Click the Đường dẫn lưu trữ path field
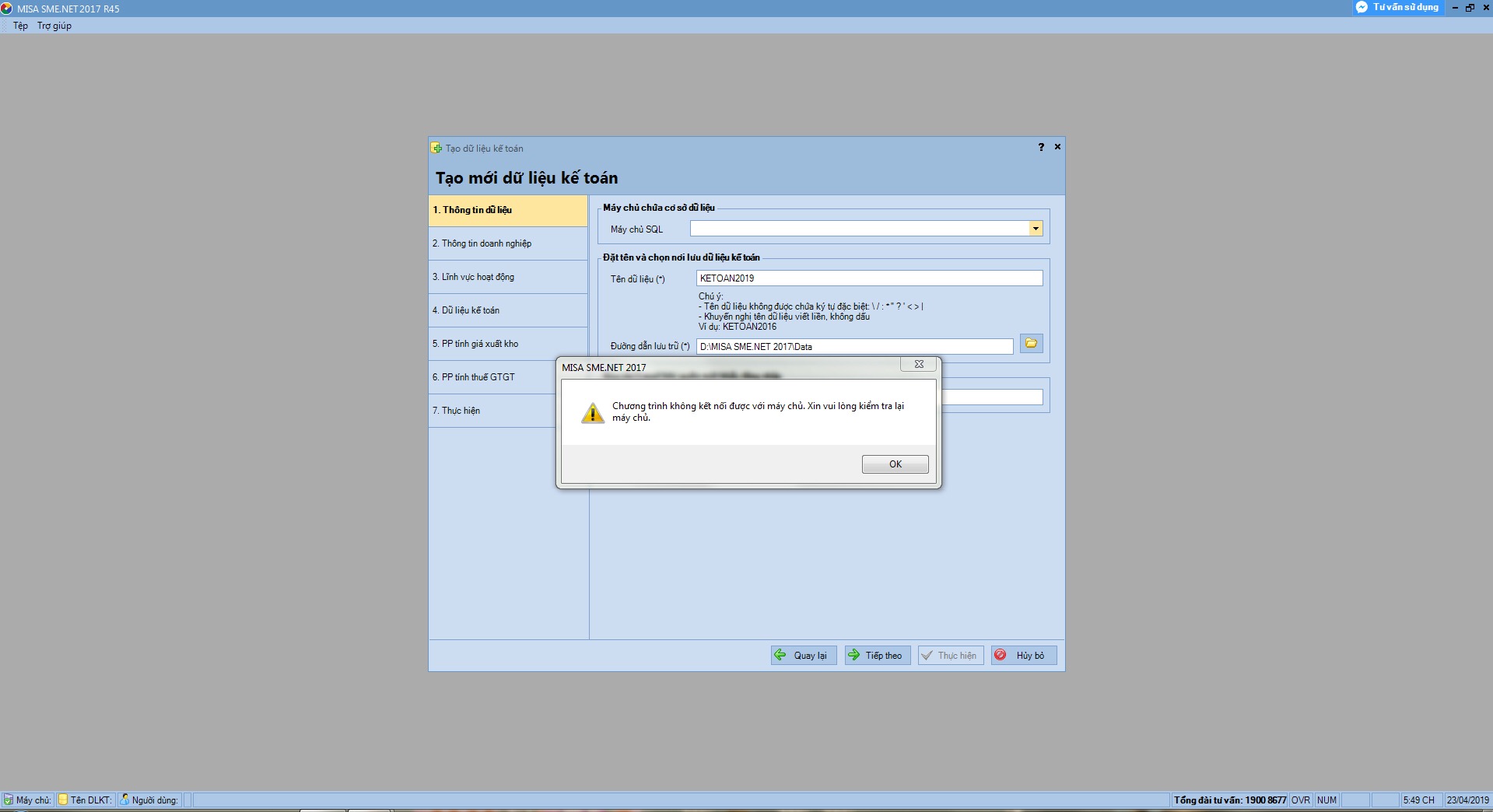The height and width of the screenshot is (812, 1493). [x=854, y=347]
